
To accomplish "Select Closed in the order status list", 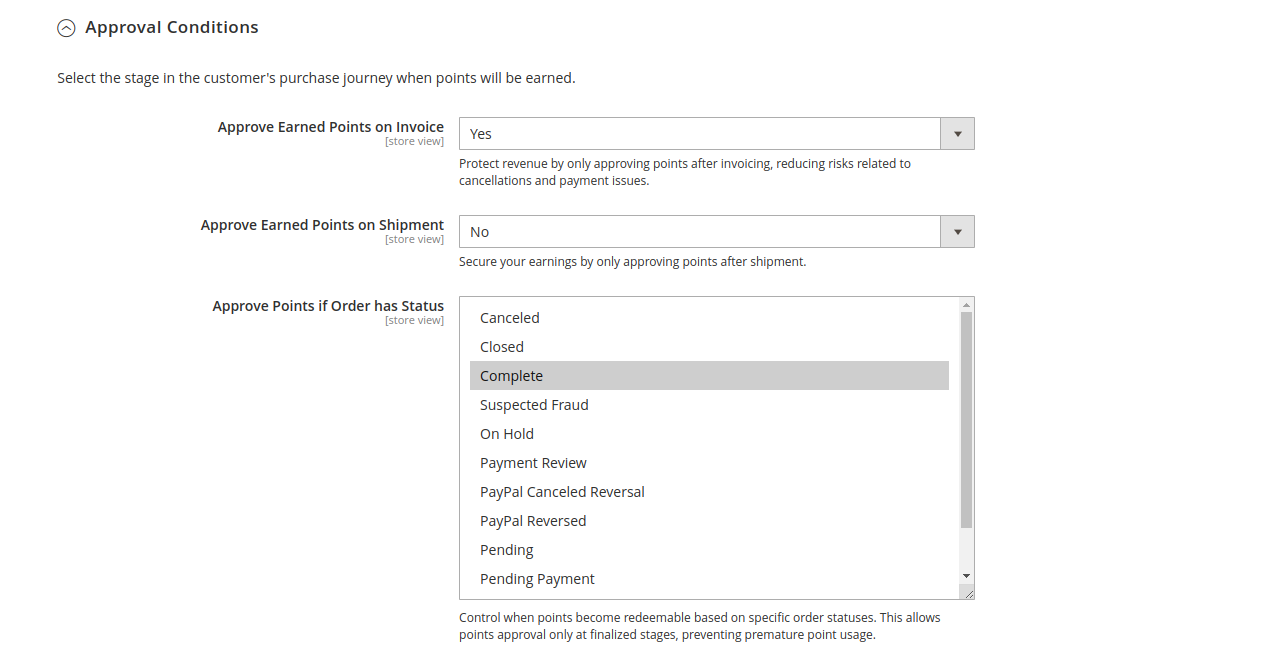I will click(x=501, y=346).
